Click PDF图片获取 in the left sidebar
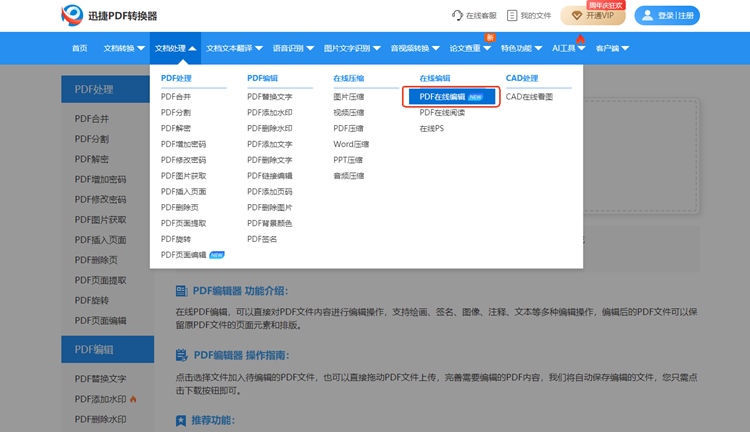Viewport: 750px width, 432px height. 100,220
